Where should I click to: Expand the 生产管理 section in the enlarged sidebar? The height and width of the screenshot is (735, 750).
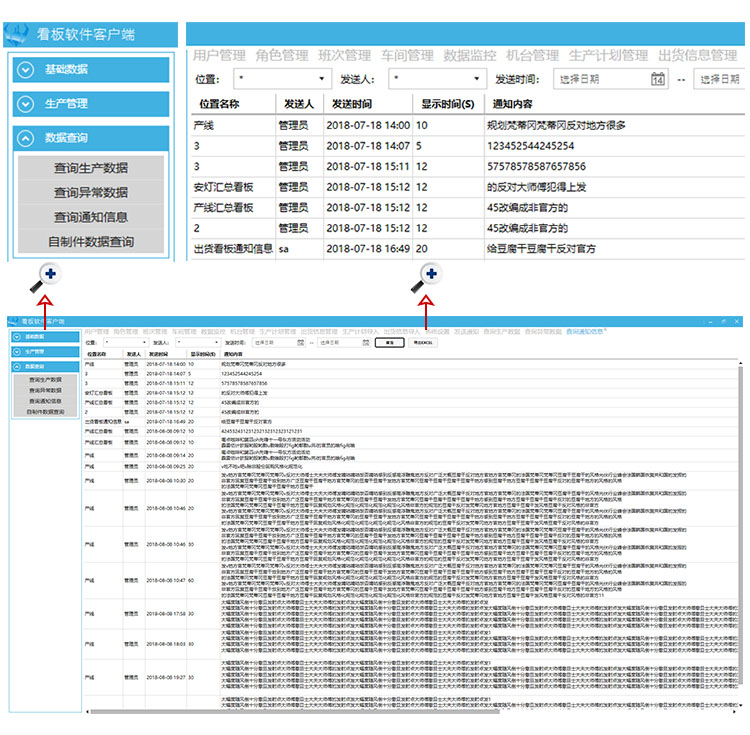[27, 103]
